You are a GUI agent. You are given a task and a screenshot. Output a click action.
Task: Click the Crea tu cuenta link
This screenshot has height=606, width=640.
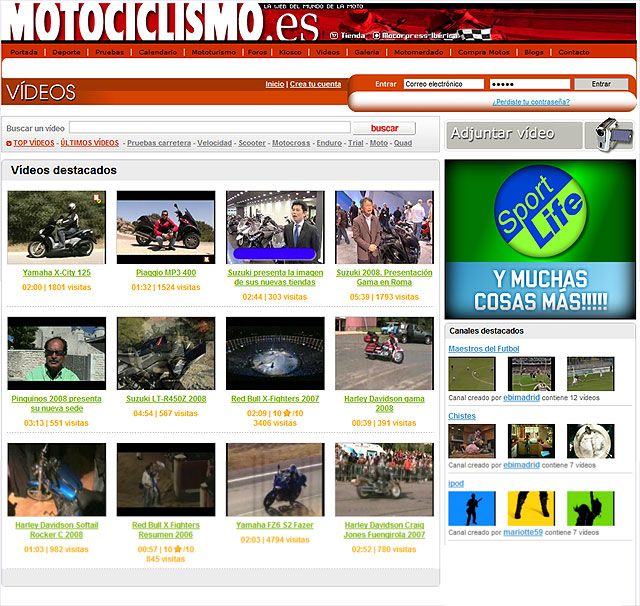click(315, 84)
